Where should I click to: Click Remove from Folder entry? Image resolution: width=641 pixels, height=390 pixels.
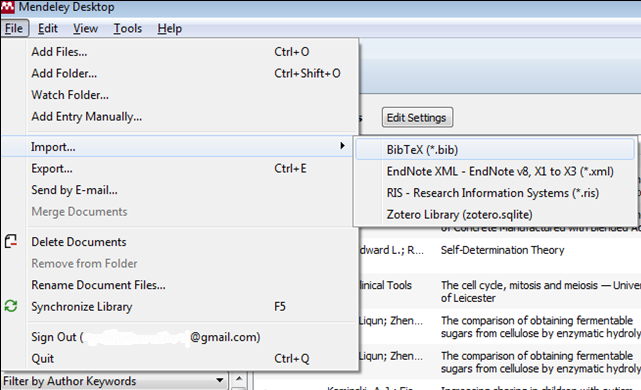180,263
